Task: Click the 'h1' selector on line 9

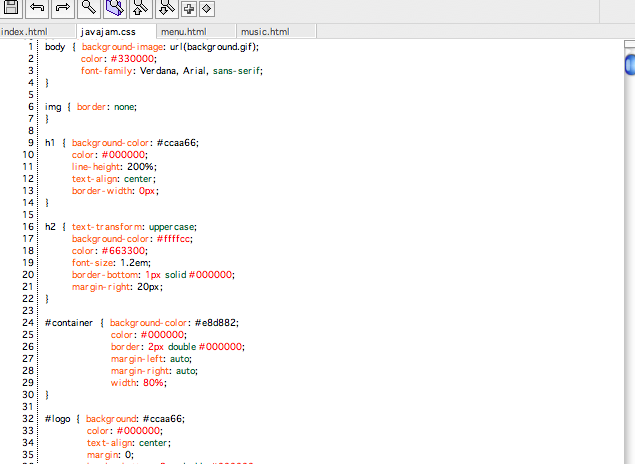Action: 50,143
